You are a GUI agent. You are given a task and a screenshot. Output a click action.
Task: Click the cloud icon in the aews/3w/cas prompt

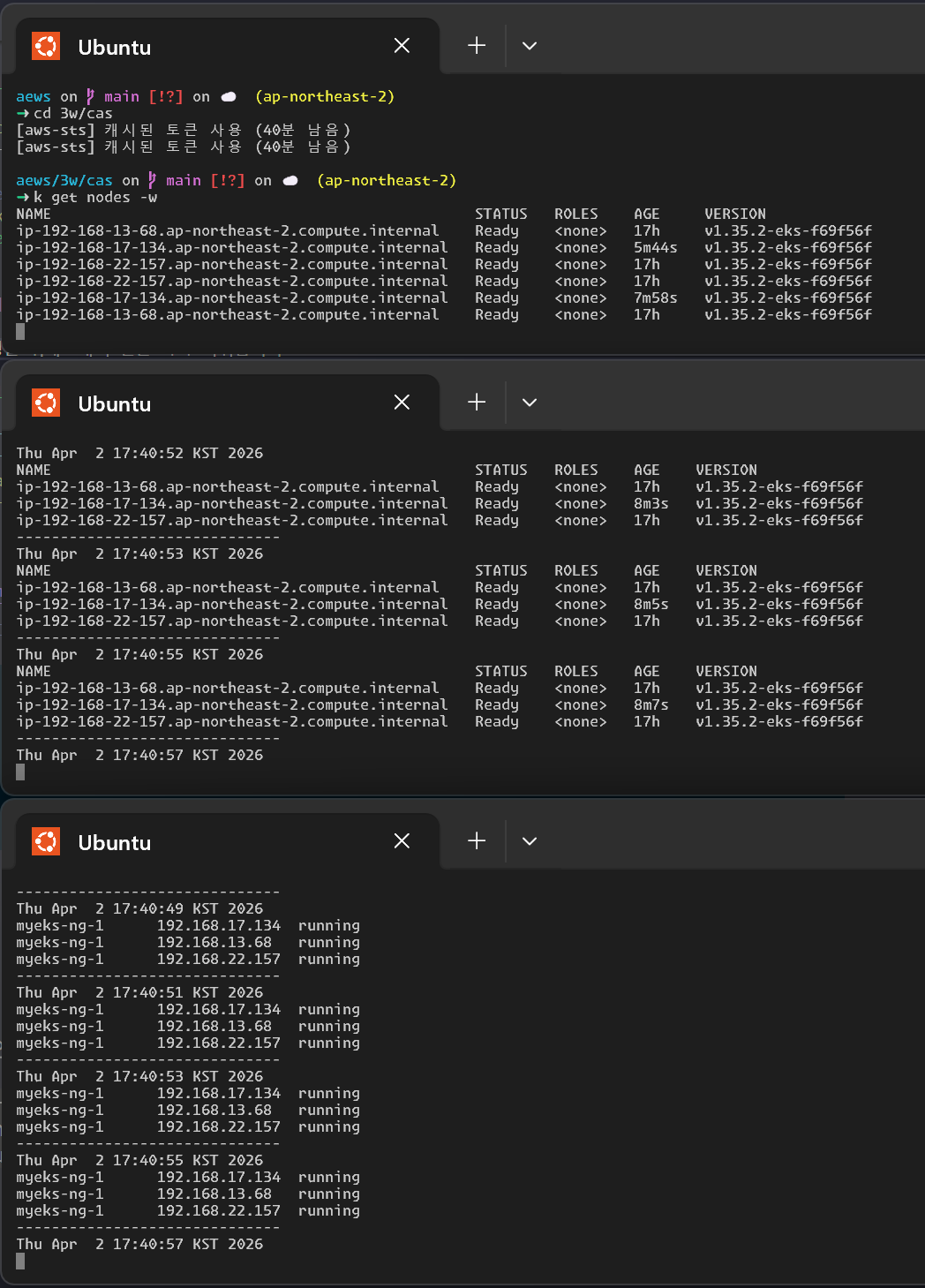coord(290,181)
